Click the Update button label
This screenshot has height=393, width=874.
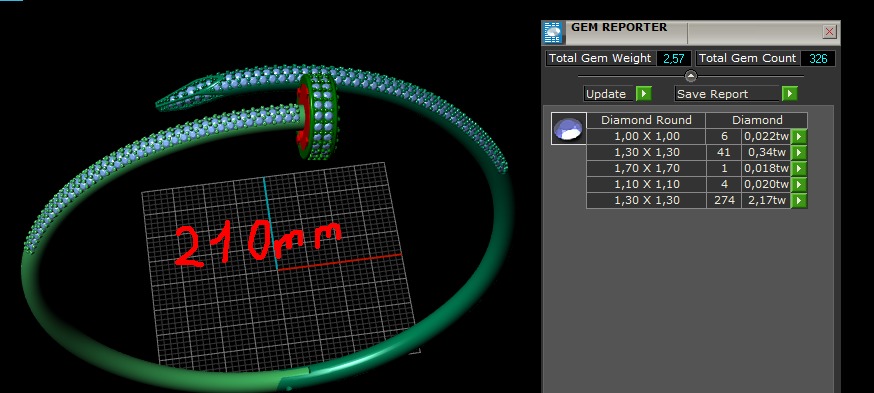[x=609, y=94]
